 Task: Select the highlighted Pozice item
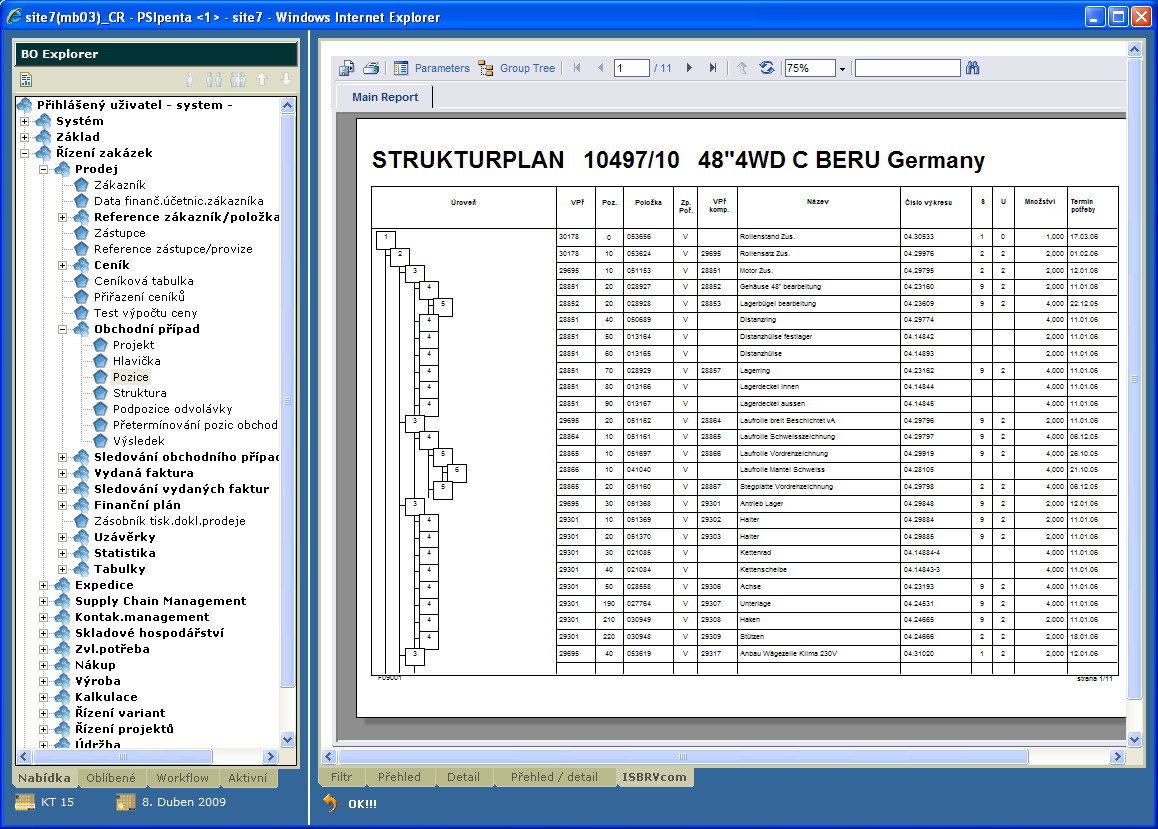click(131, 377)
